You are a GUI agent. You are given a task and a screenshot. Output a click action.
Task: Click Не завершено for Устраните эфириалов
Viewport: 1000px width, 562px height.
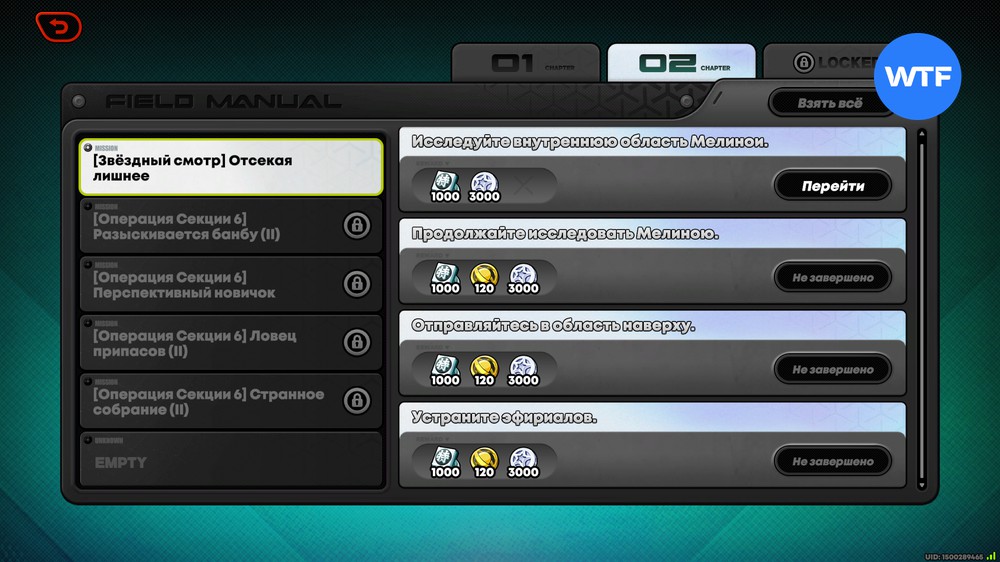[832, 461]
